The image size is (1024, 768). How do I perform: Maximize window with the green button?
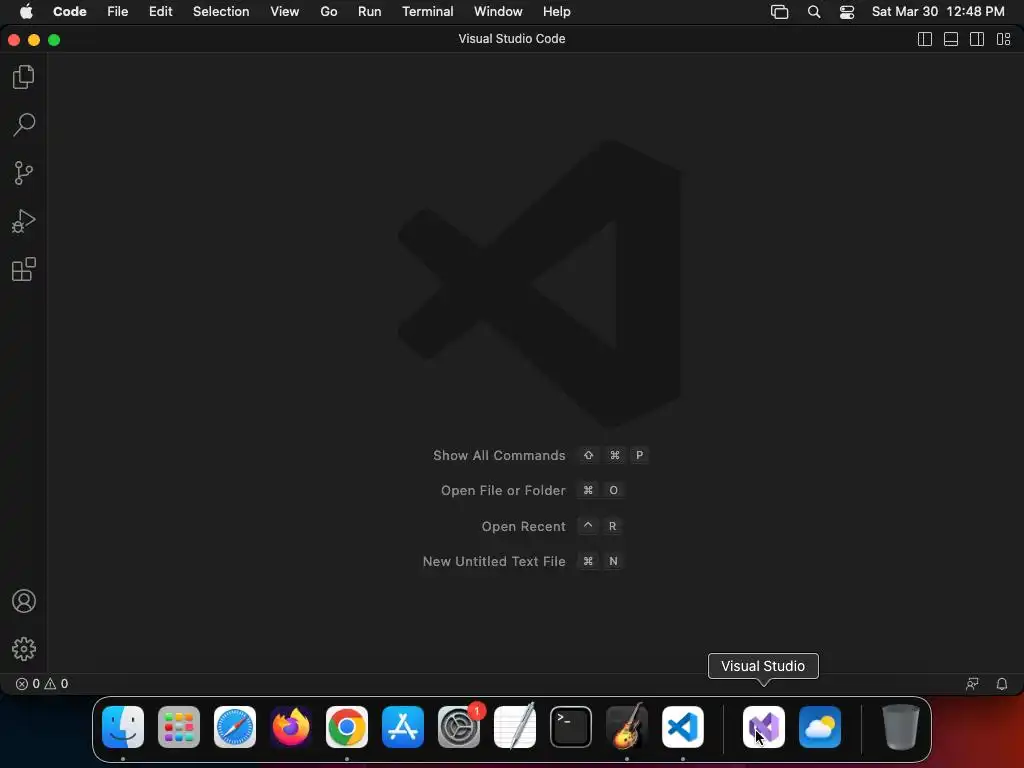pyautogui.click(x=54, y=40)
